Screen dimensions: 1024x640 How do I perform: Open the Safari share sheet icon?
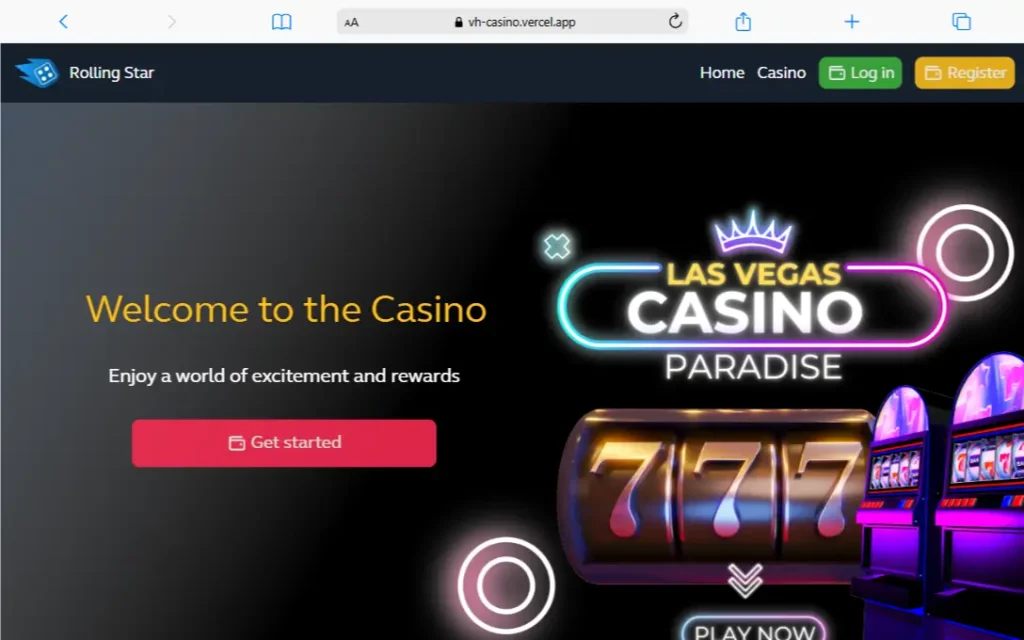[x=743, y=21]
